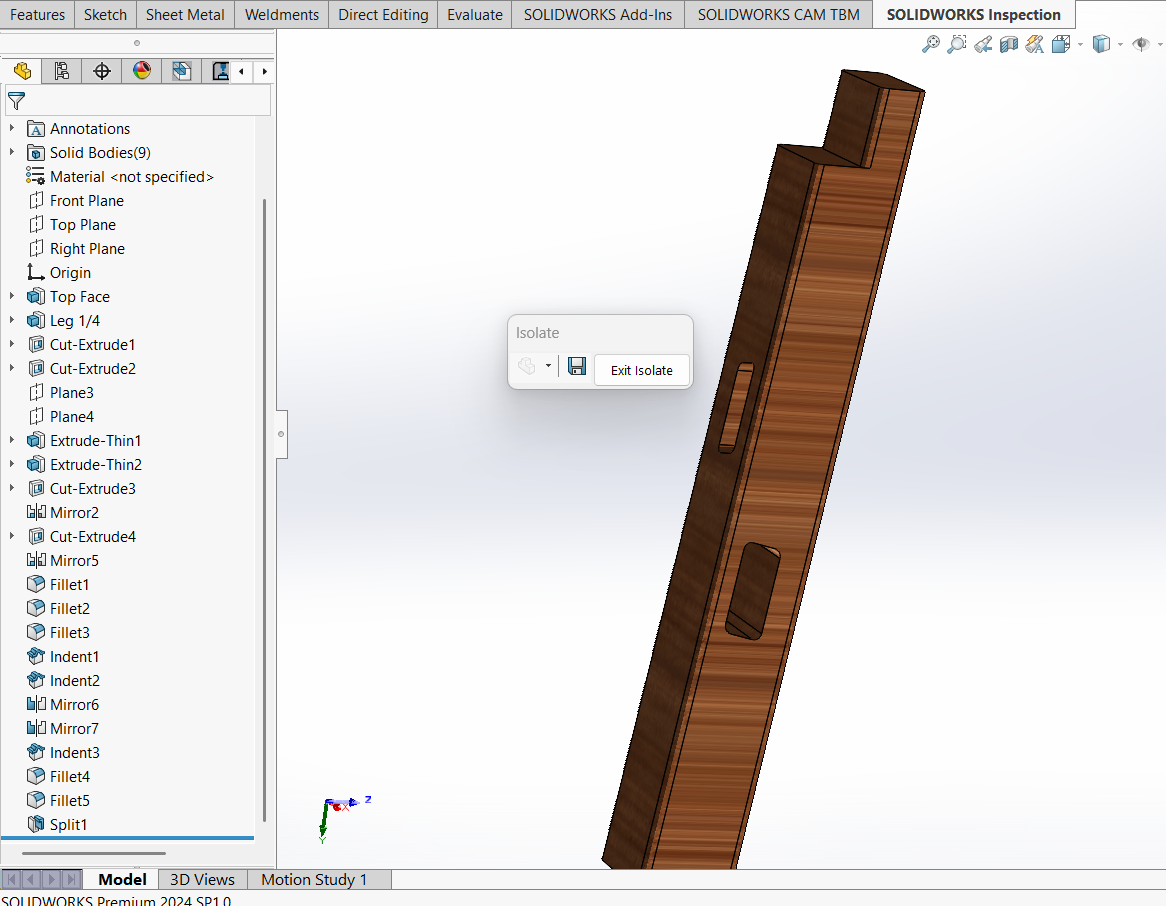Select the Indent1 feature icon
Image resolution: width=1166 pixels, height=906 pixels.
(x=36, y=656)
